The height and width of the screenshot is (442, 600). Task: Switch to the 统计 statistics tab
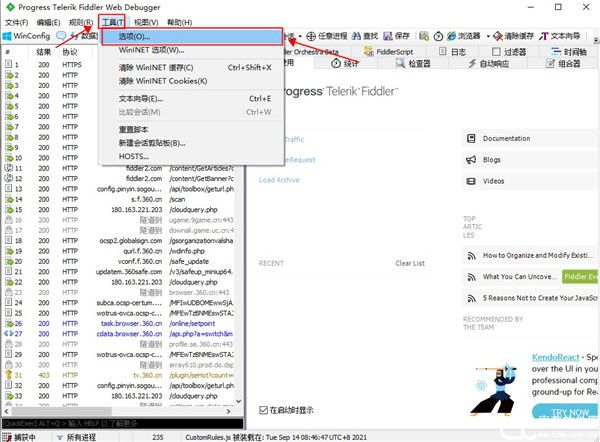coord(345,63)
